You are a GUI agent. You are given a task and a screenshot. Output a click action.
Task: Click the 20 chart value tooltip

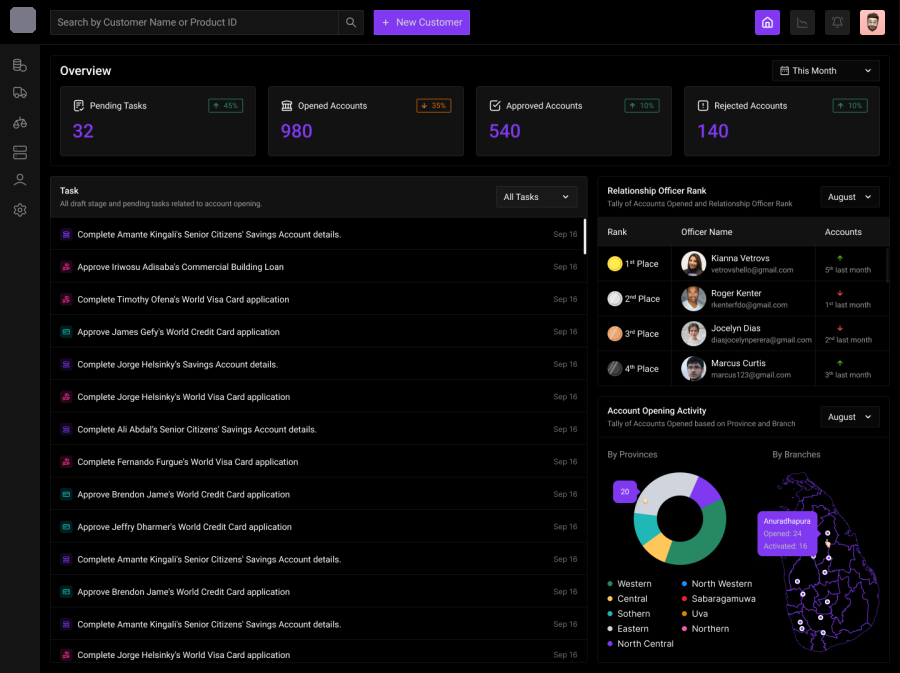pos(624,492)
